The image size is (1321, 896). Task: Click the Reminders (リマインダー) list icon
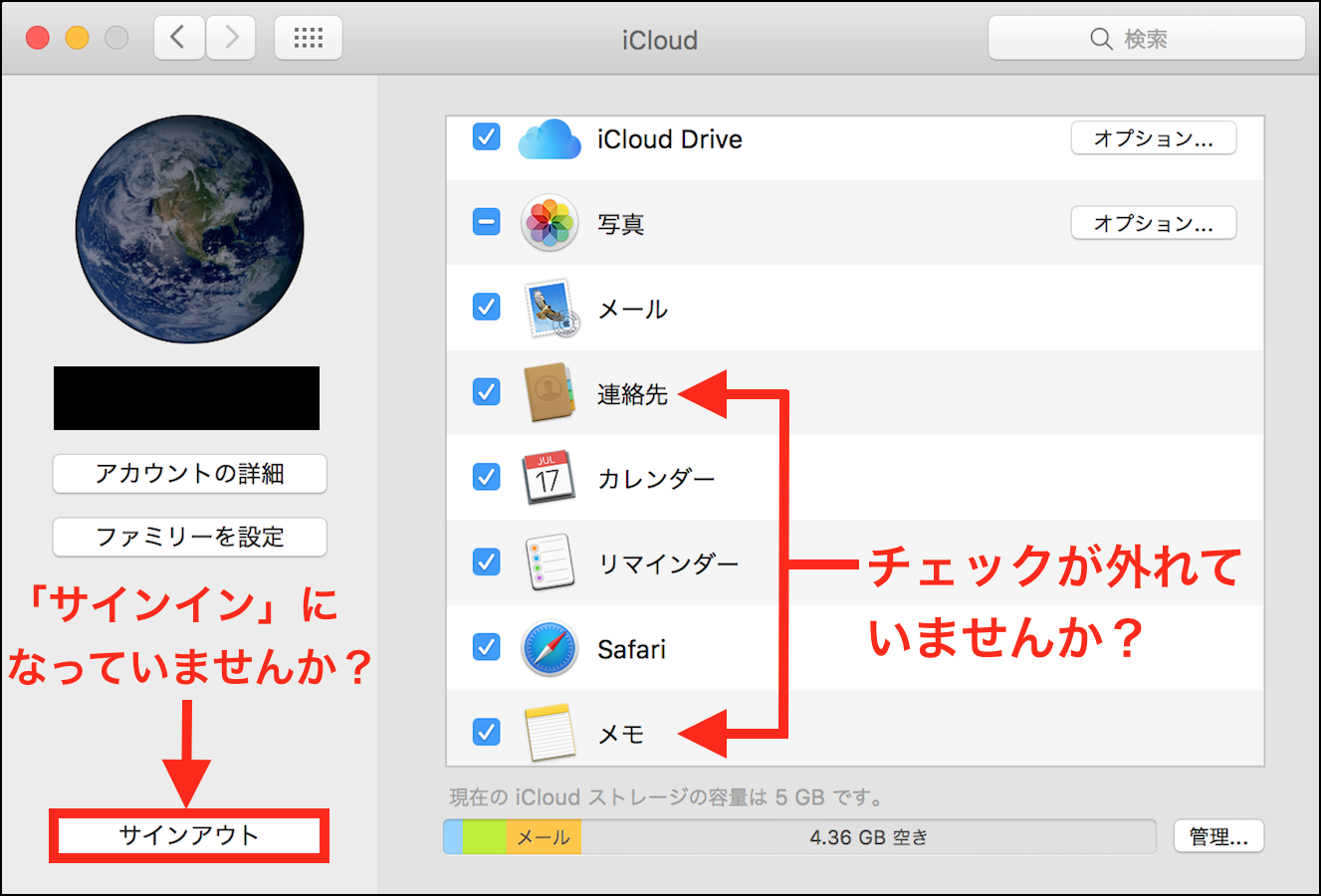coord(549,562)
